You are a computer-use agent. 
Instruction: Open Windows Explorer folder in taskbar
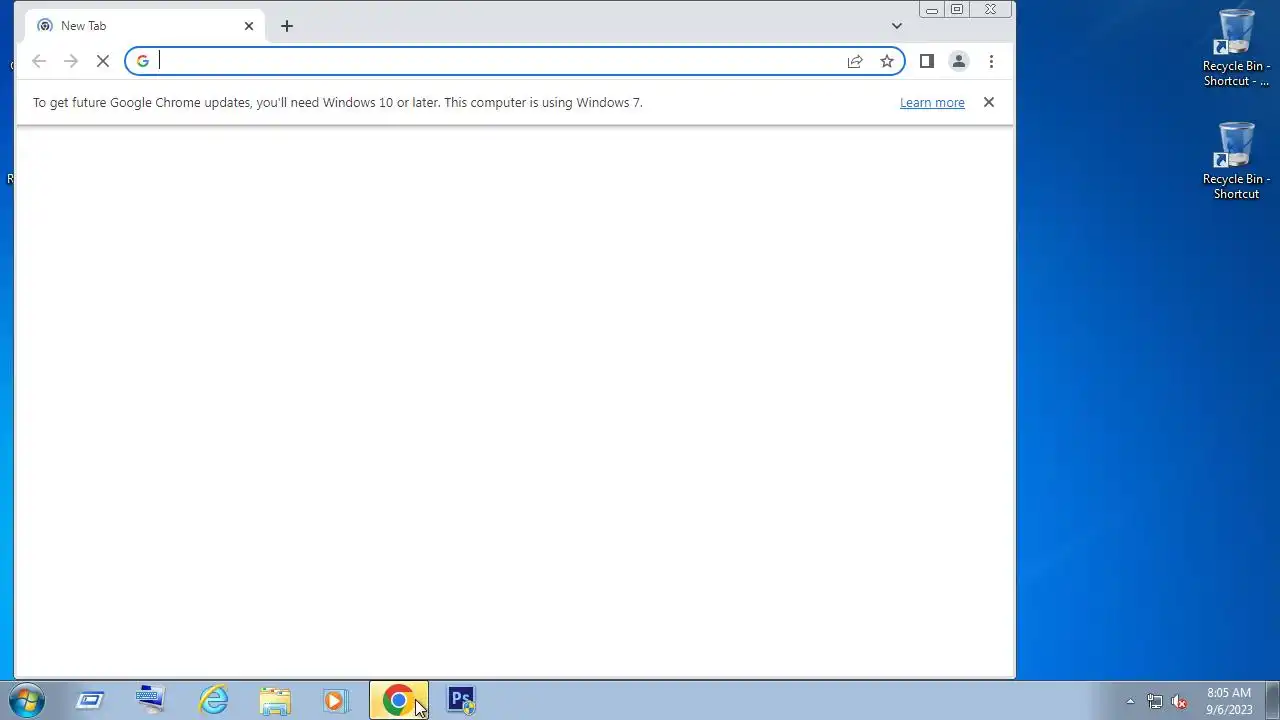(x=275, y=700)
